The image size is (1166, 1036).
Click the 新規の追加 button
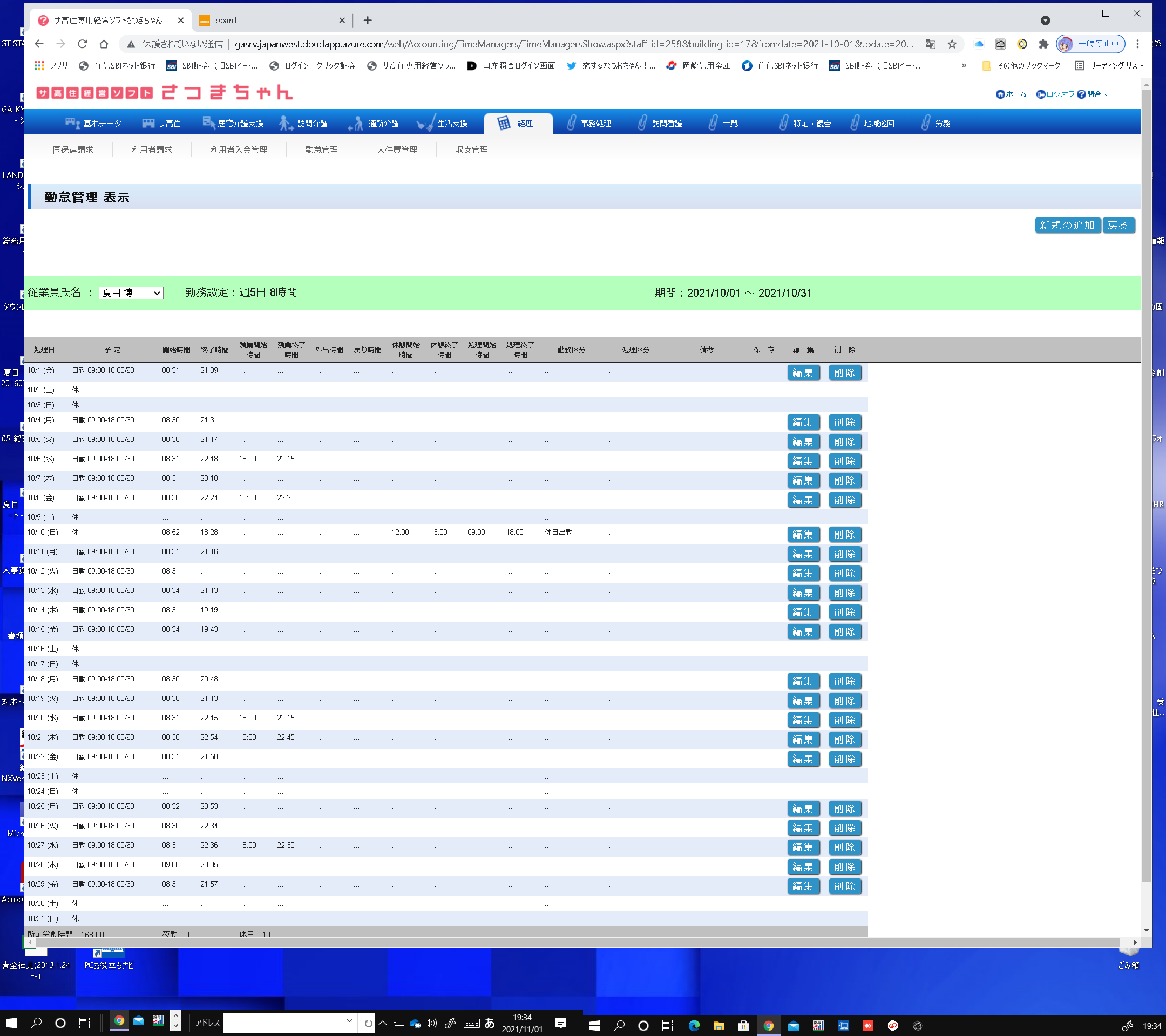point(1067,225)
